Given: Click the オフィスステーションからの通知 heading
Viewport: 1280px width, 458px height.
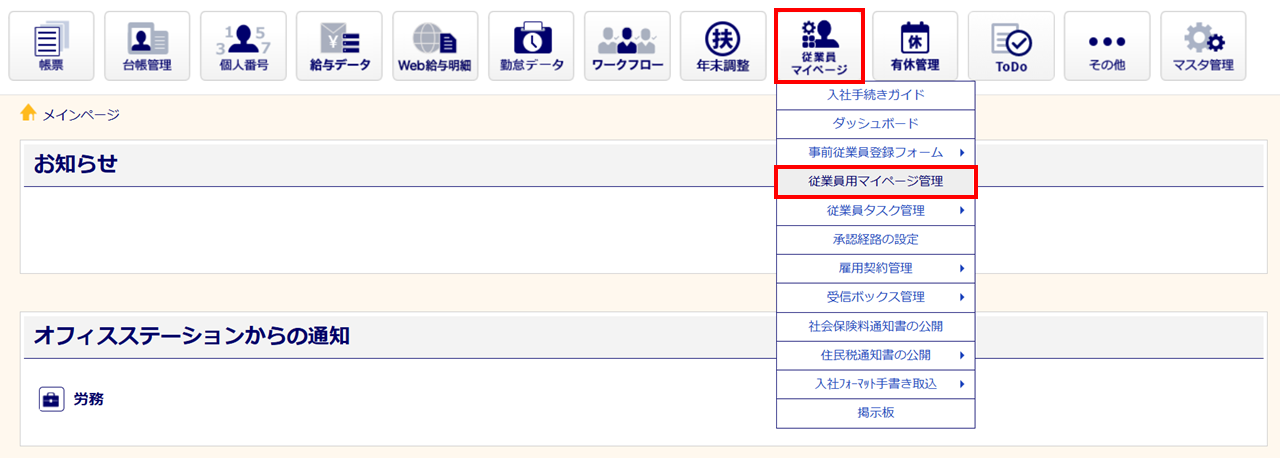Looking at the screenshot, I should (x=191, y=336).
